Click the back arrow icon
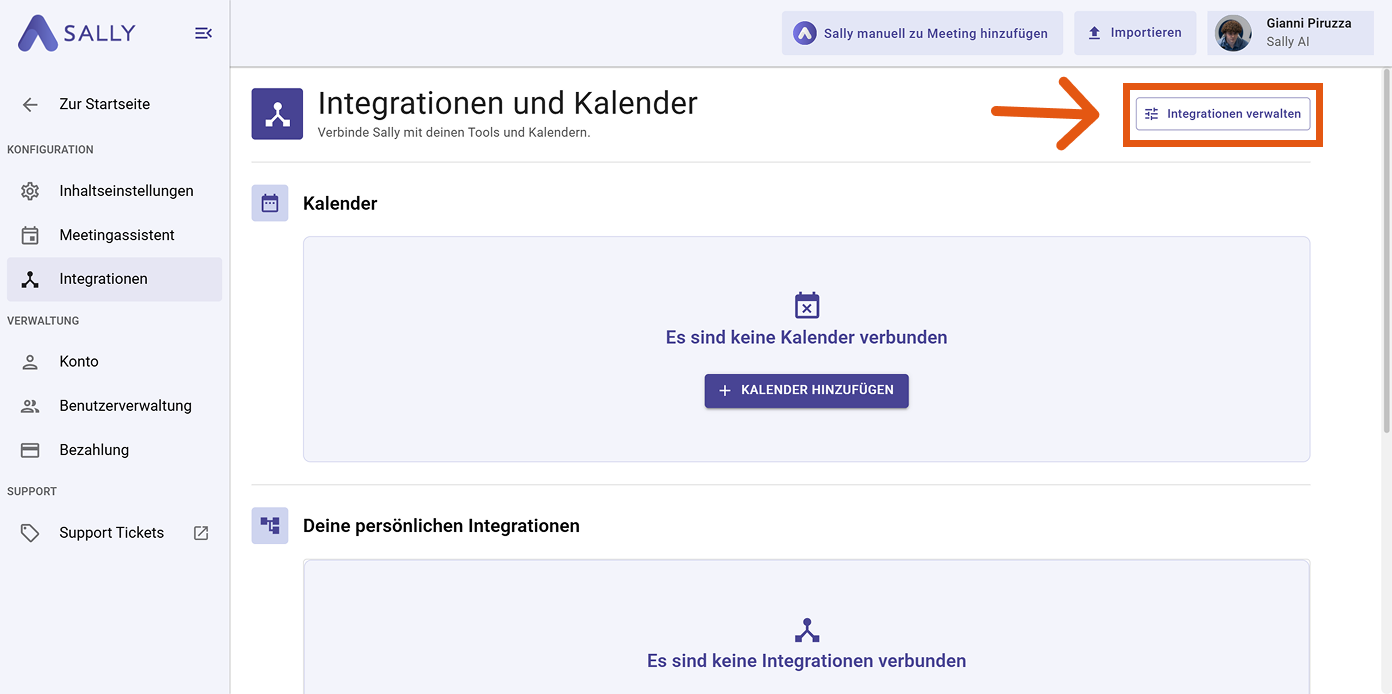The width and height of the screenshot is (1392, 694). (x=30, y=104)
